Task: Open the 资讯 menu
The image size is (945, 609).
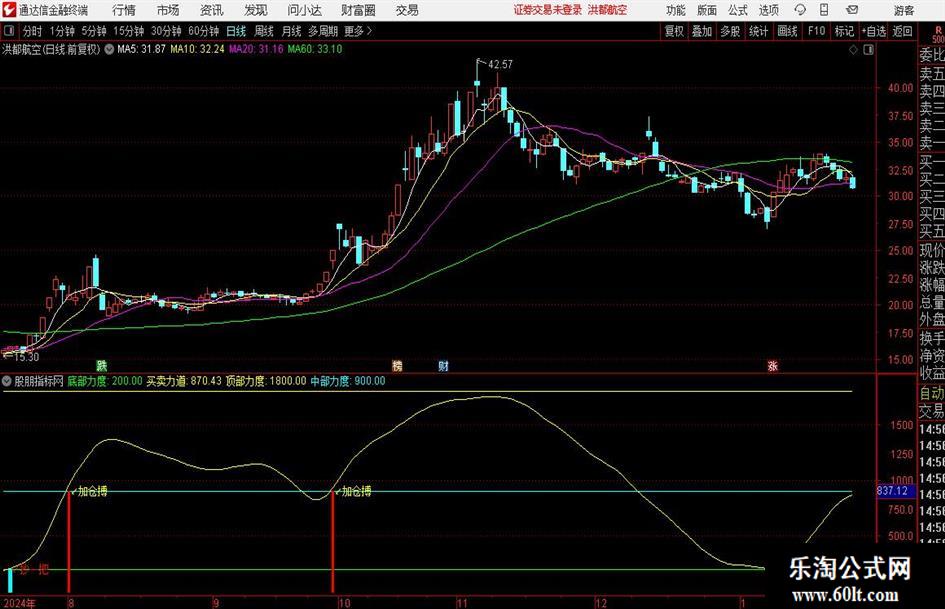Action: [212, 10]
